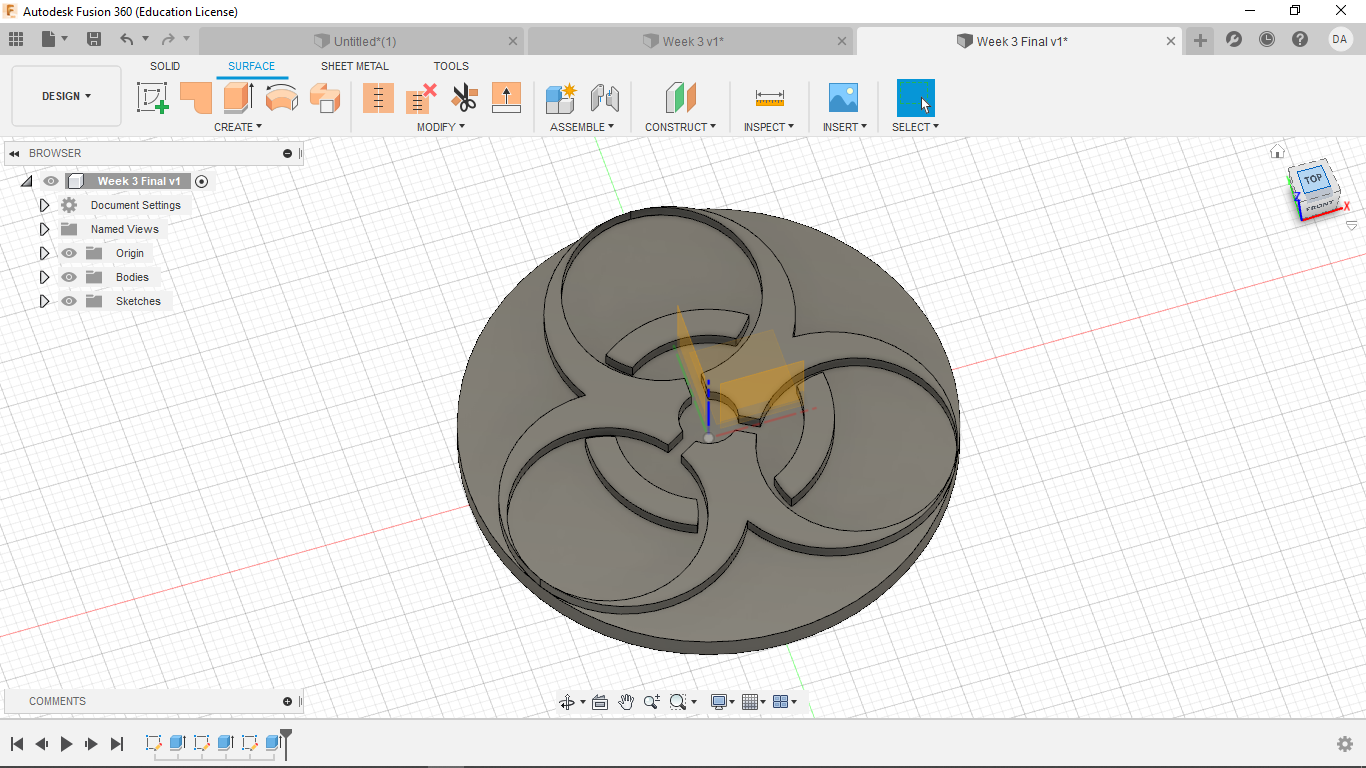Switch to the Week 3 v1* document tab
The height and width of the screenshot is (768, 1366).
tap(691, 41)
